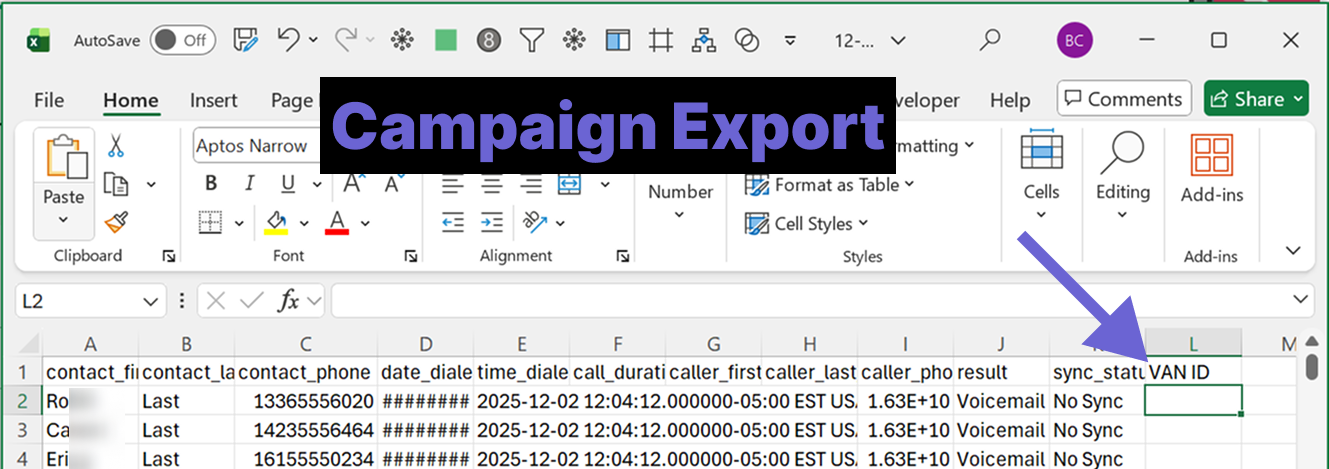
Task: Click the table pane layout icon
Action: coord(618,40)
